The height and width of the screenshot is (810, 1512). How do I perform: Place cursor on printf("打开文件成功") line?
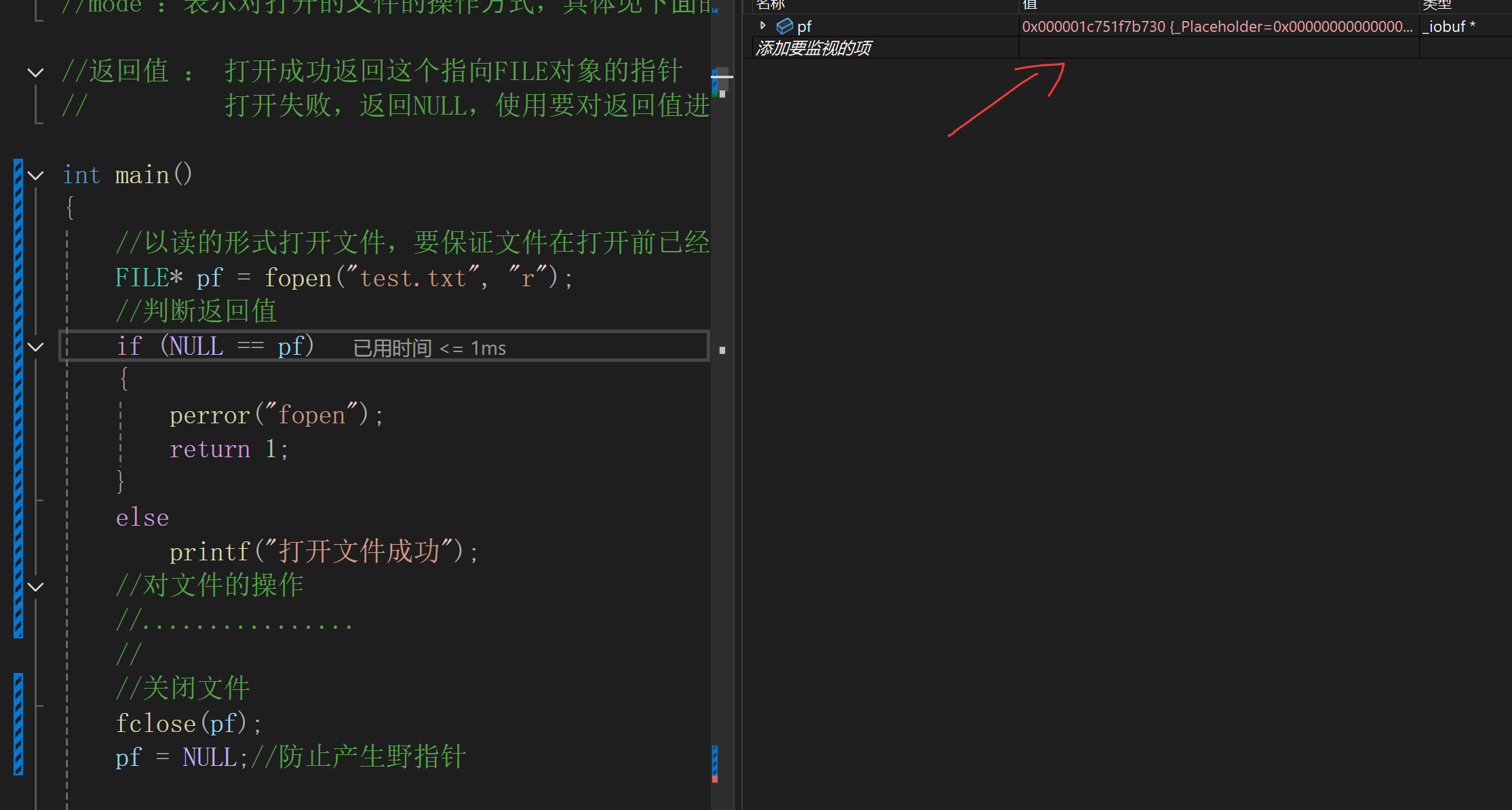tap(324, 552)
